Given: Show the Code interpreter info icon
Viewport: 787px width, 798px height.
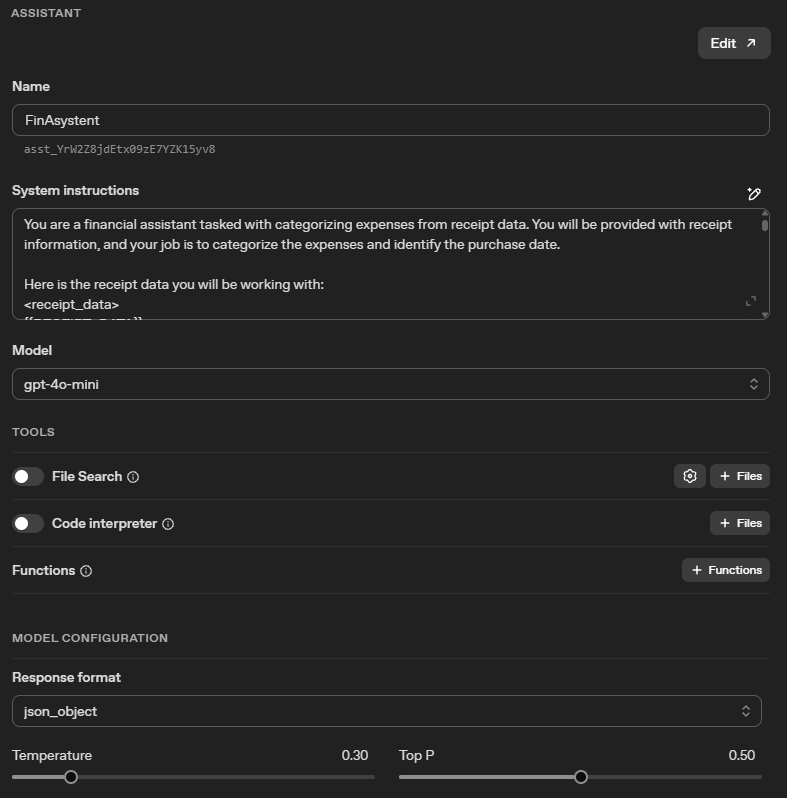Looking at the screenshot, I should coord(168,524).
